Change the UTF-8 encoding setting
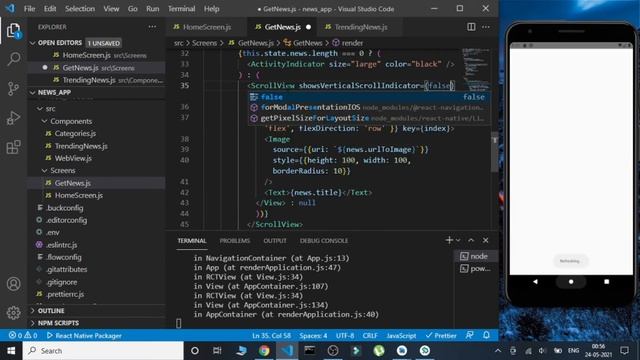 click(x=345, y=336)
